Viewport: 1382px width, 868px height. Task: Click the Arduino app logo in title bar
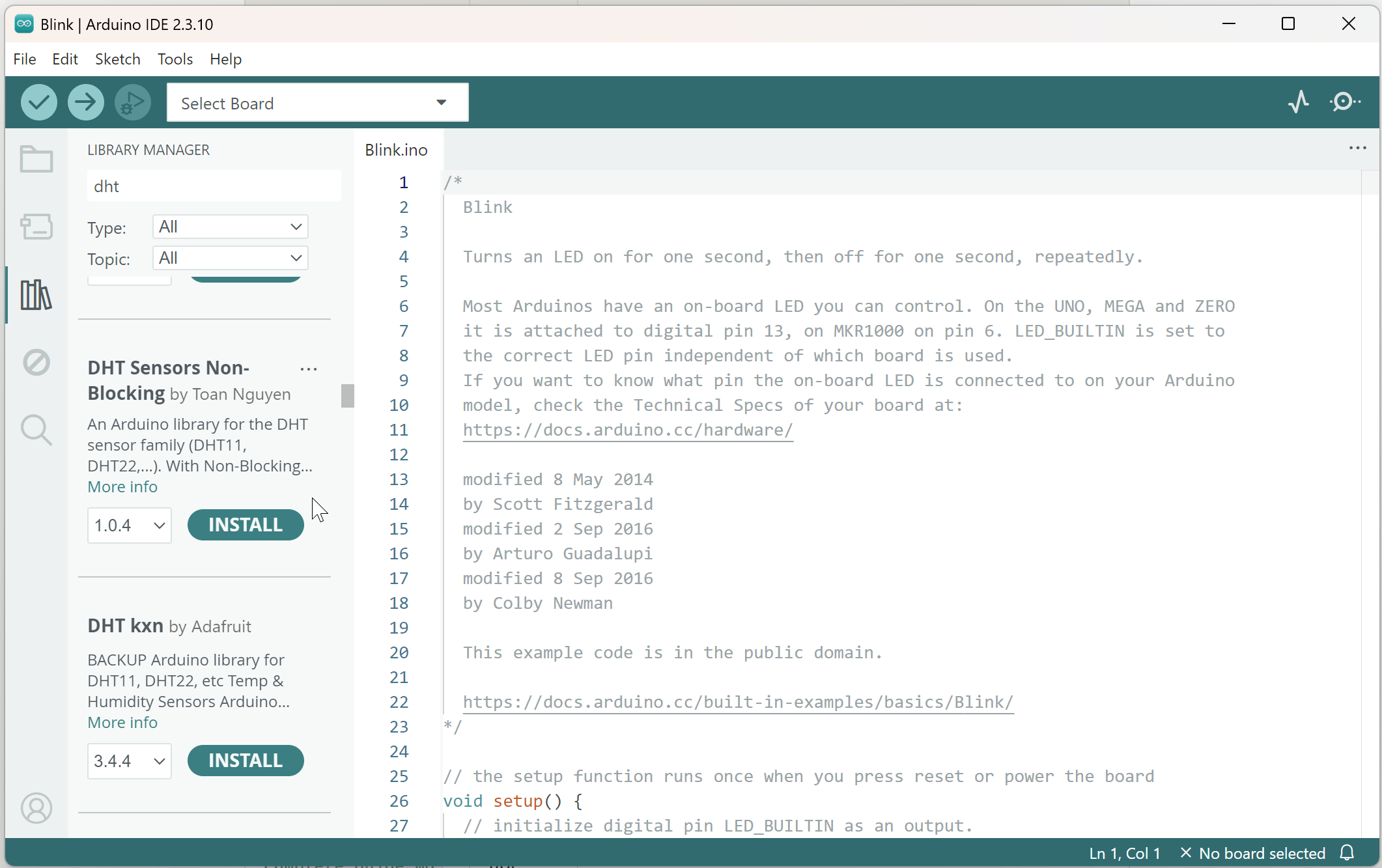click(x=24, y=24)
